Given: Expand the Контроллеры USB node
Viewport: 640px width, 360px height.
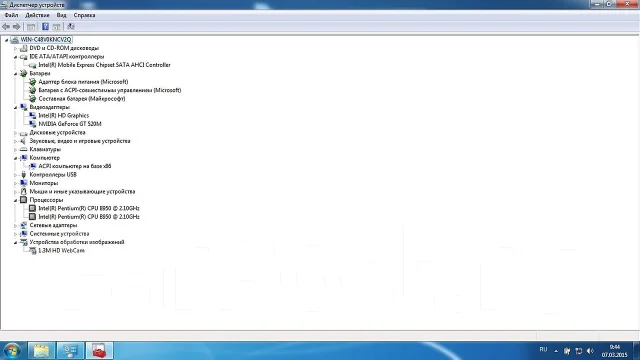Looking at the screenshot, I should [16, 175].
